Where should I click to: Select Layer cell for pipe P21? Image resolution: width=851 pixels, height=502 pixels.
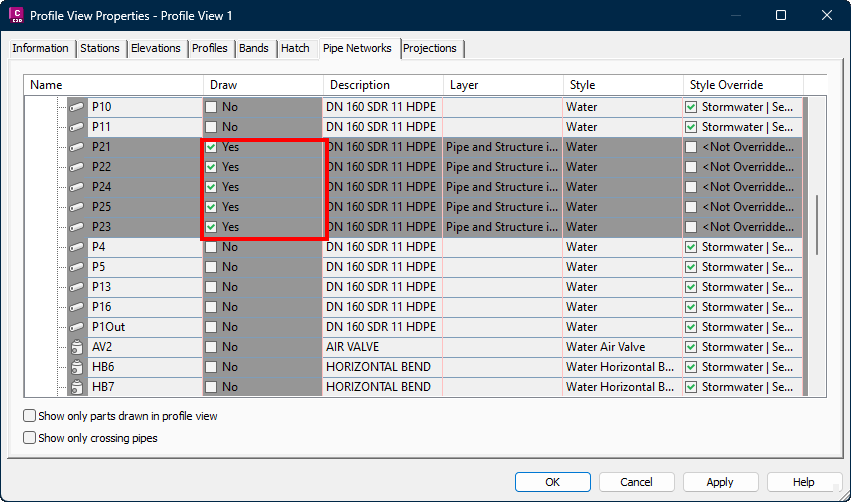[x=503, y=147]
